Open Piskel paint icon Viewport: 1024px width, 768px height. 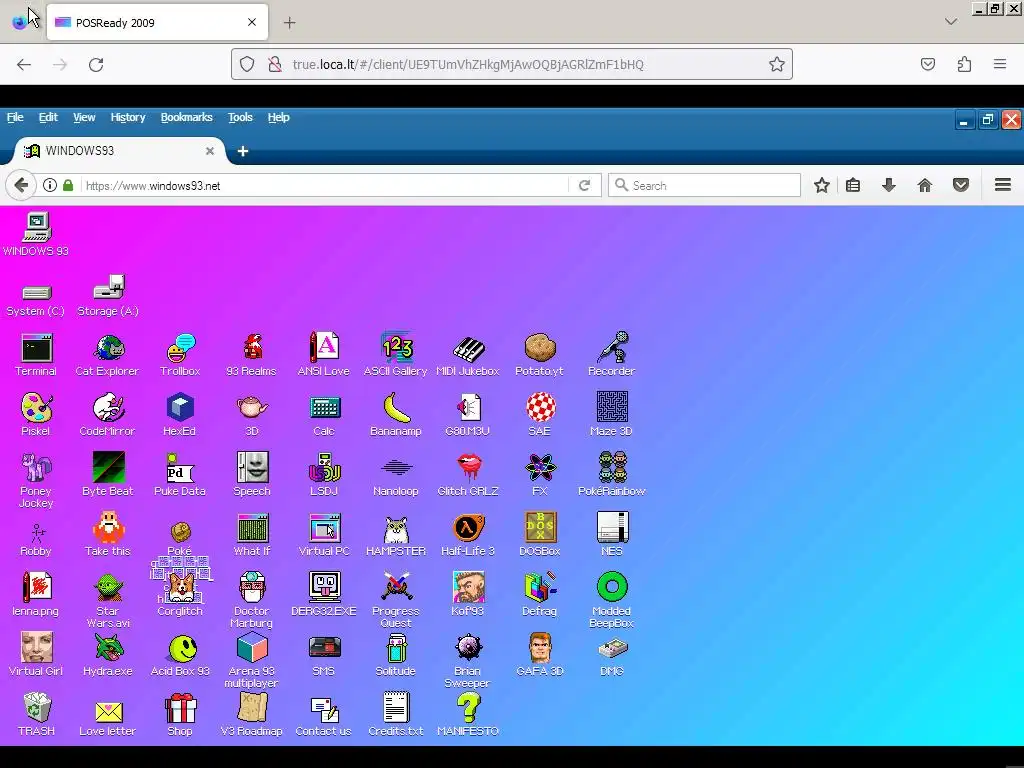tap(36, 415)
